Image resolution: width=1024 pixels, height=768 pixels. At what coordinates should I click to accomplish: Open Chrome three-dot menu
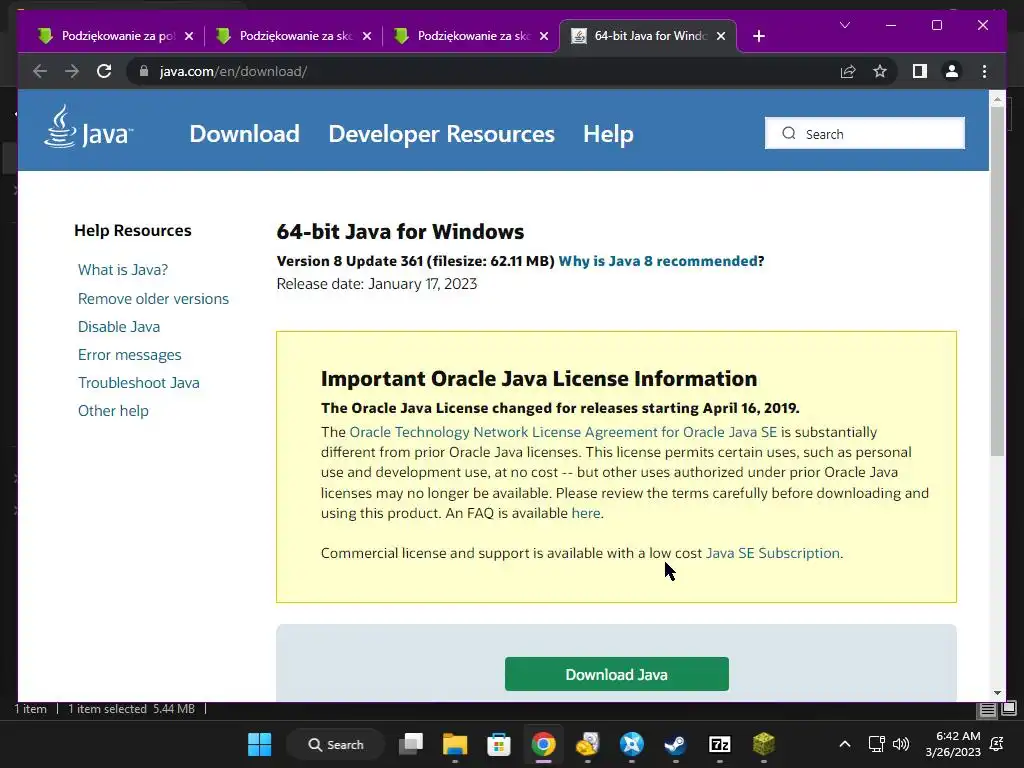984,71
